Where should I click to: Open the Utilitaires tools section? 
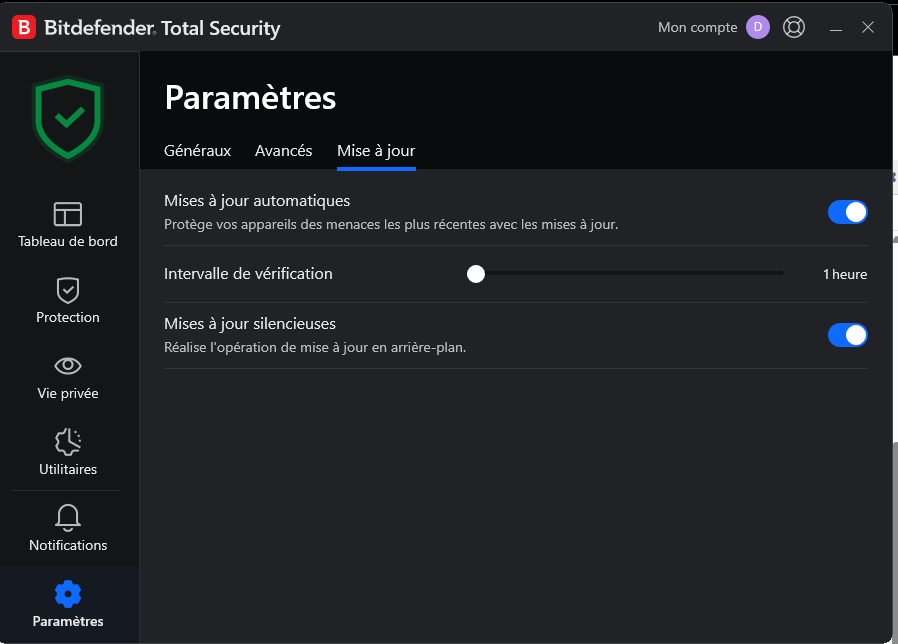click(x=68, y=442)
